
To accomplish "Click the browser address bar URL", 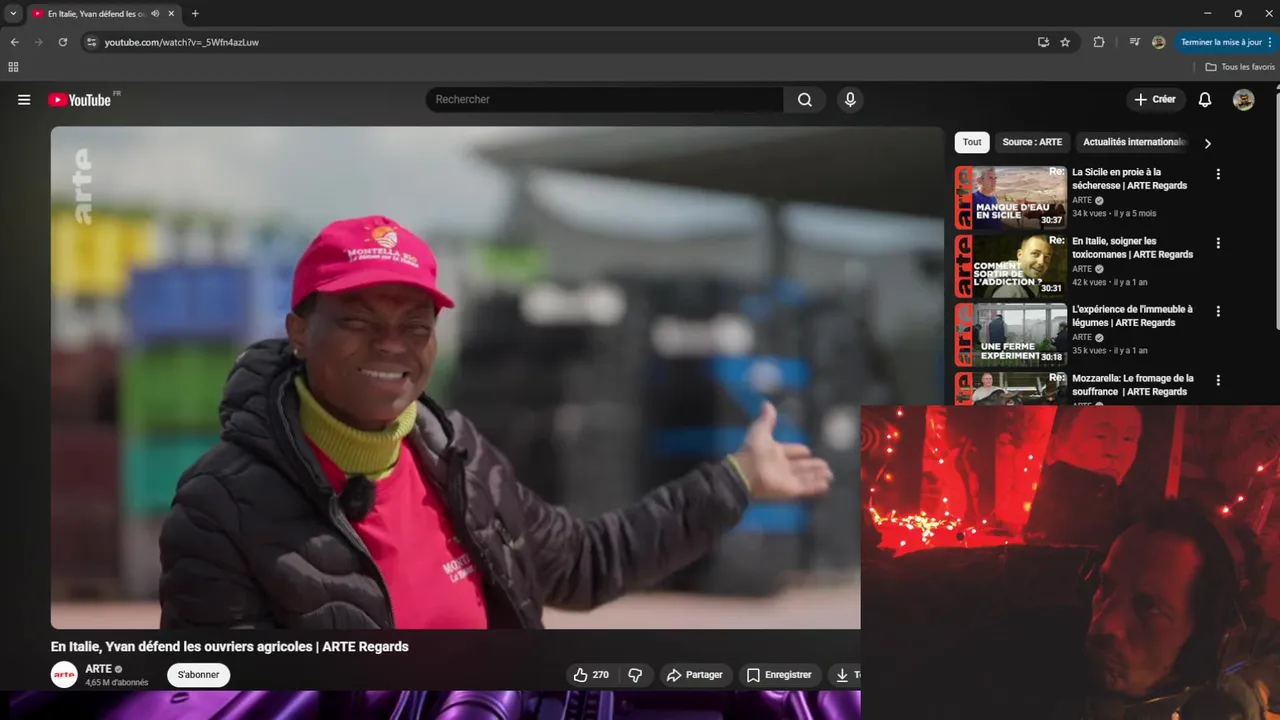I will click(x=182, y=42).
